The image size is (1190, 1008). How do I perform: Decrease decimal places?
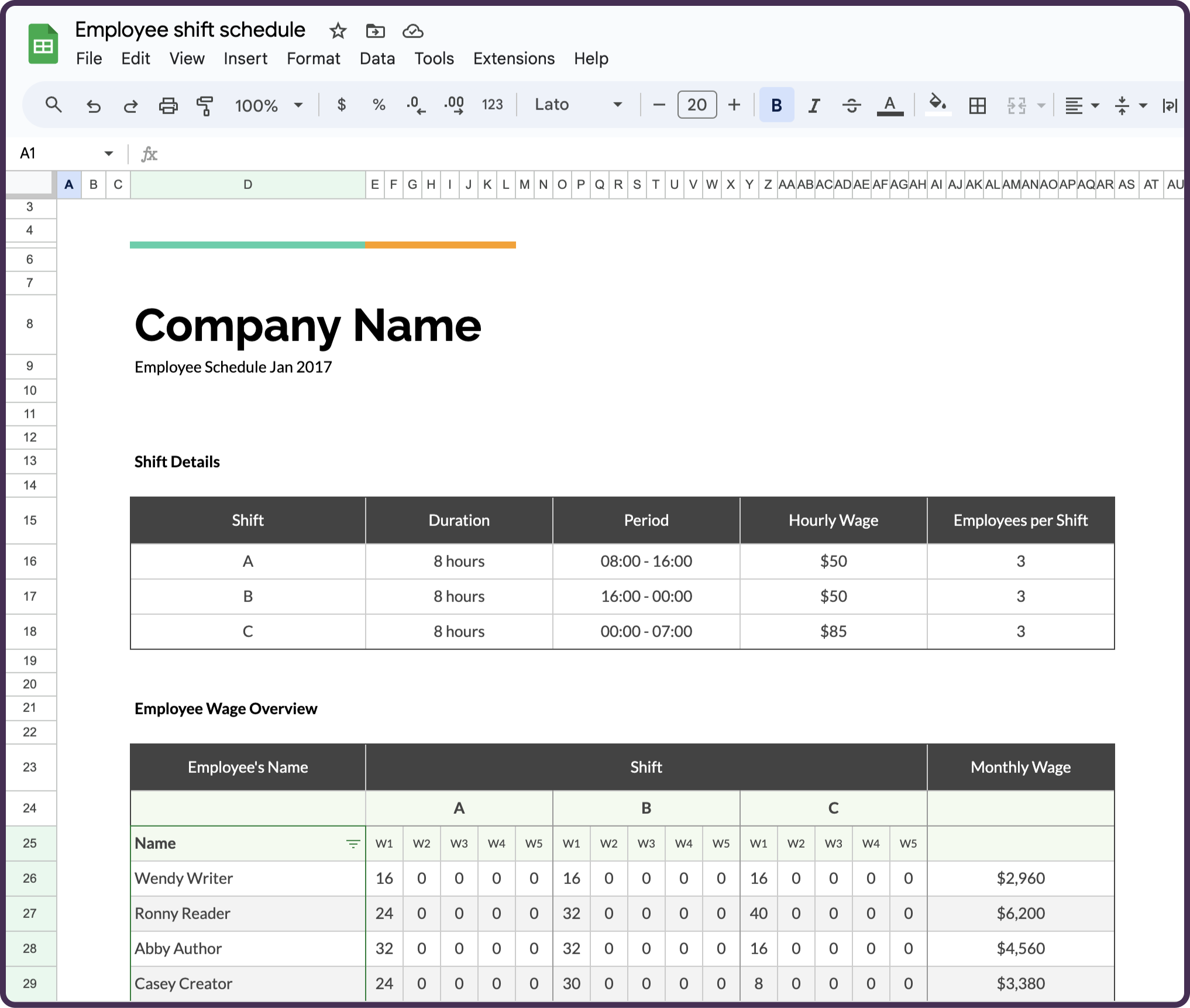[x=416, y=105]
